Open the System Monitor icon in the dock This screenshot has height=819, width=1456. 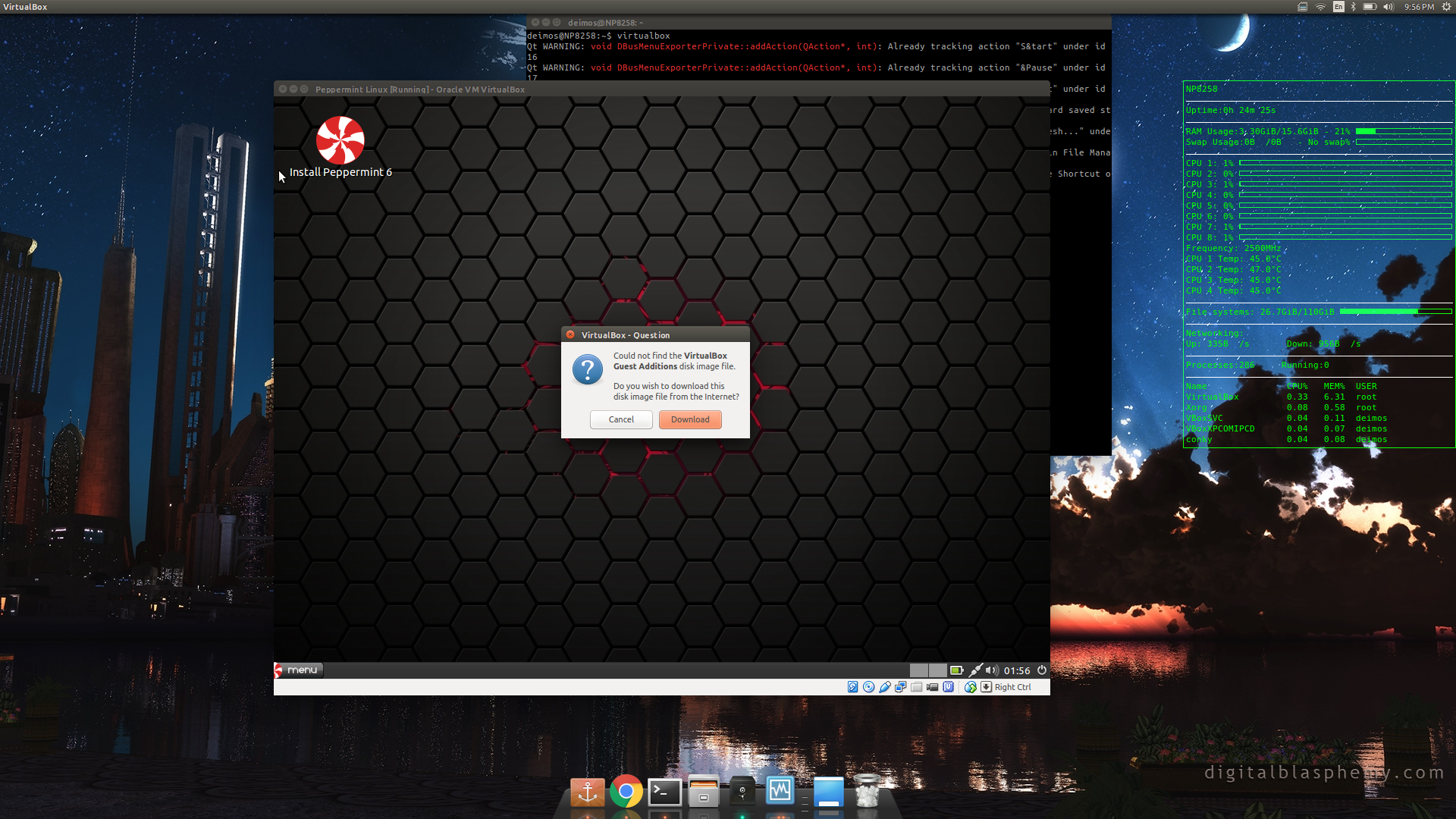click(x=780, y=791)
